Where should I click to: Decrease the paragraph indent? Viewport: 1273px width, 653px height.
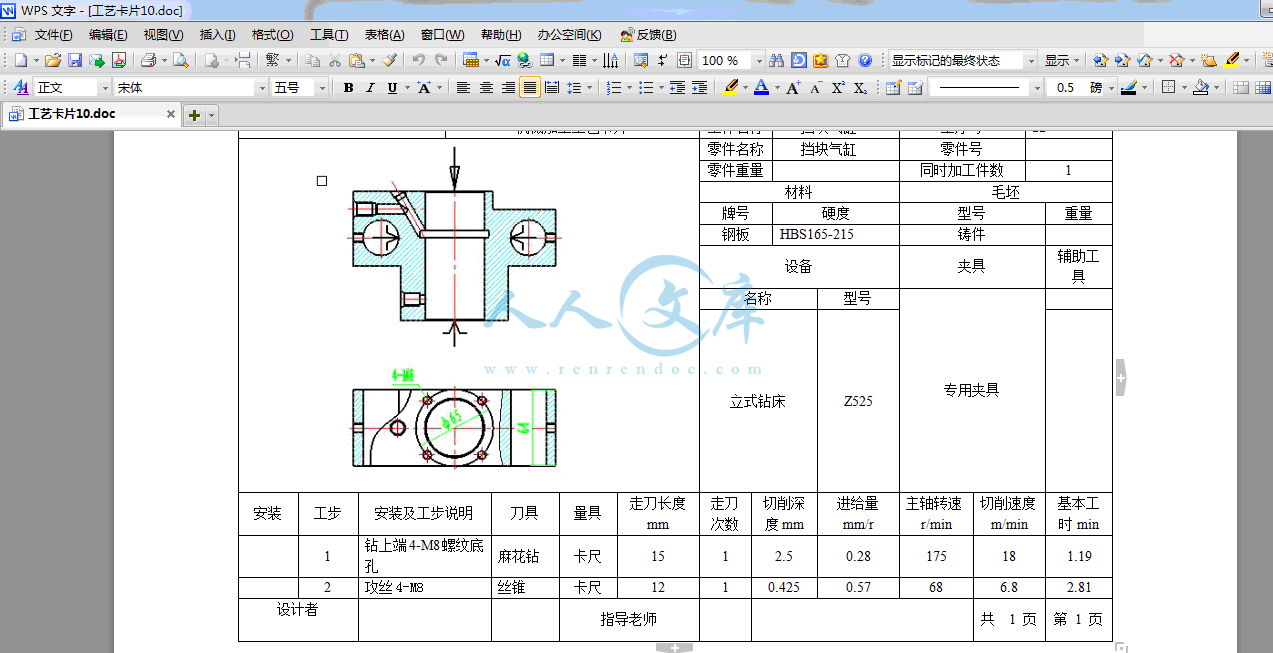[x=677, y=87]
